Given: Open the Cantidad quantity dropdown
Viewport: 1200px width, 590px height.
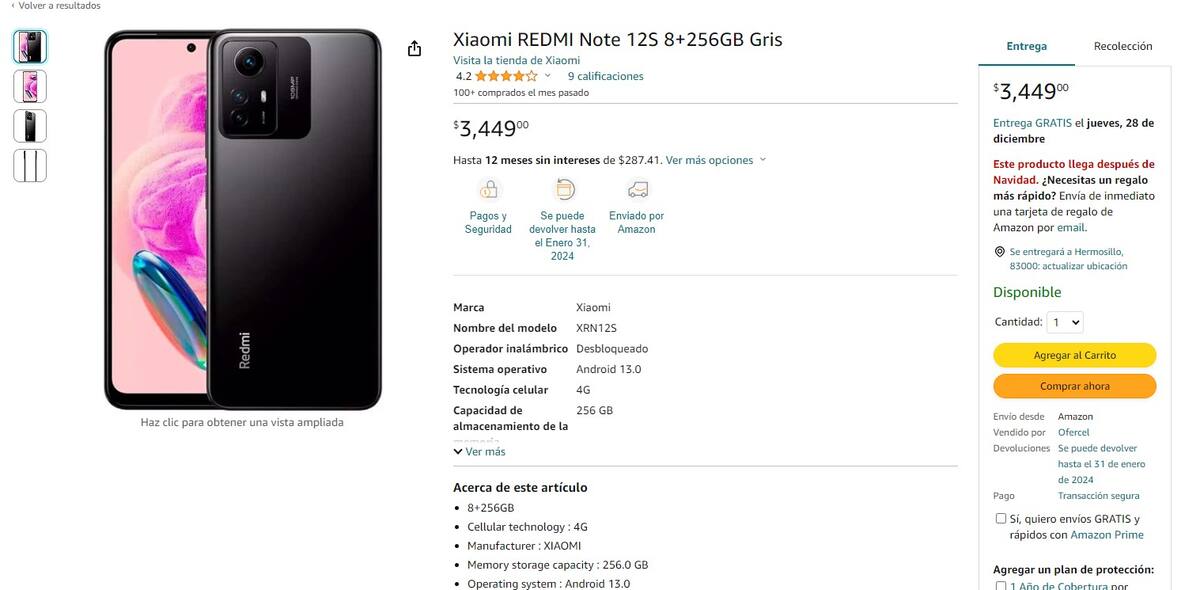Looking at the screenshot, I should [x=1064, y=322].
